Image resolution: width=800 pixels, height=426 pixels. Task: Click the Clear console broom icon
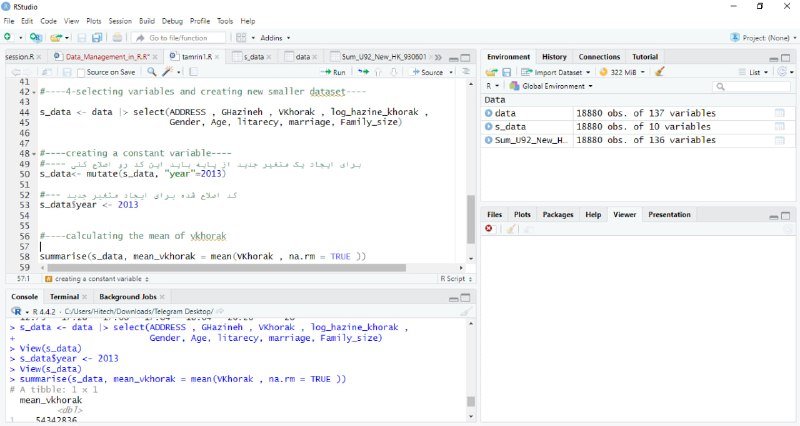click(x=465, y=311)
